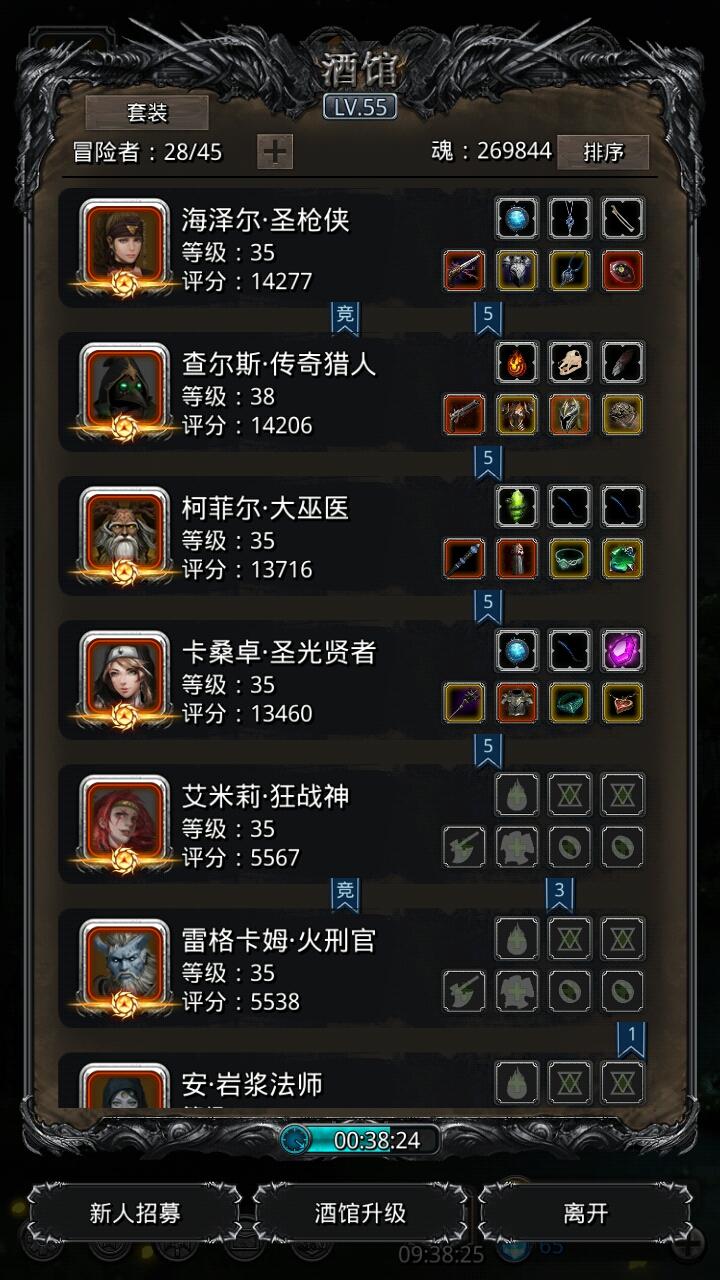Tap 艾米莉's empty axe weapon slot
The height and width of the screenshot is (1280, 720).
coord(464,846)
